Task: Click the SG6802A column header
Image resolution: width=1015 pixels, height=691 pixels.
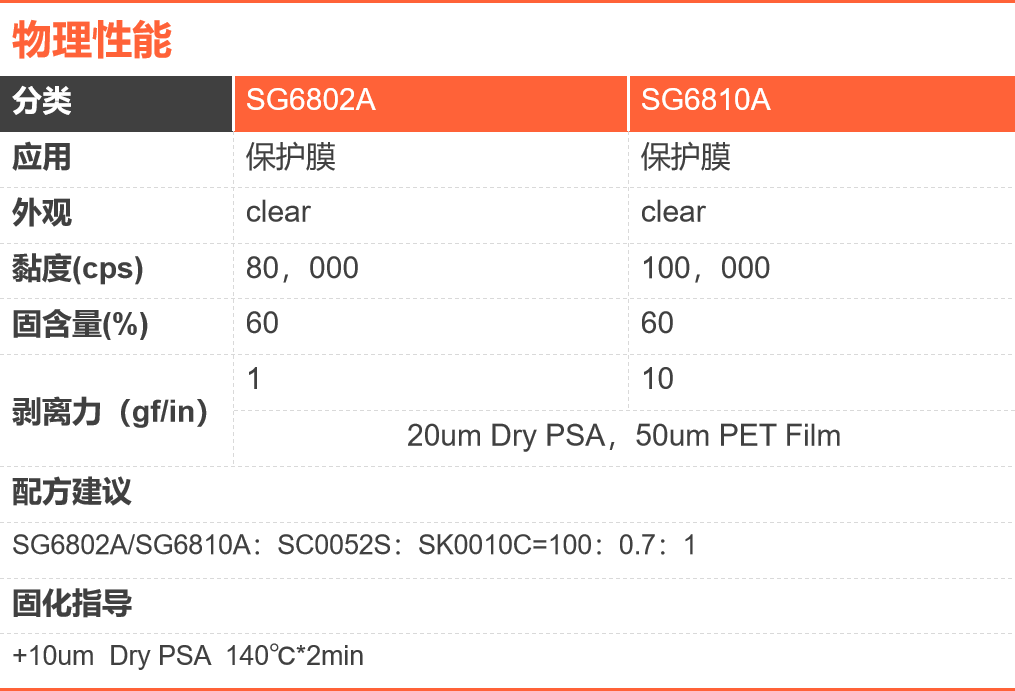Action: [311, 101]
